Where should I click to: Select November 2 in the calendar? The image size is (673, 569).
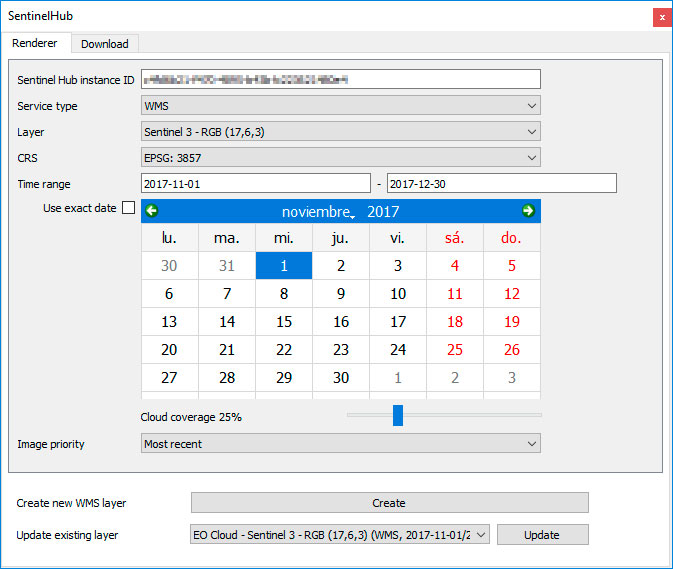[341, 266]
